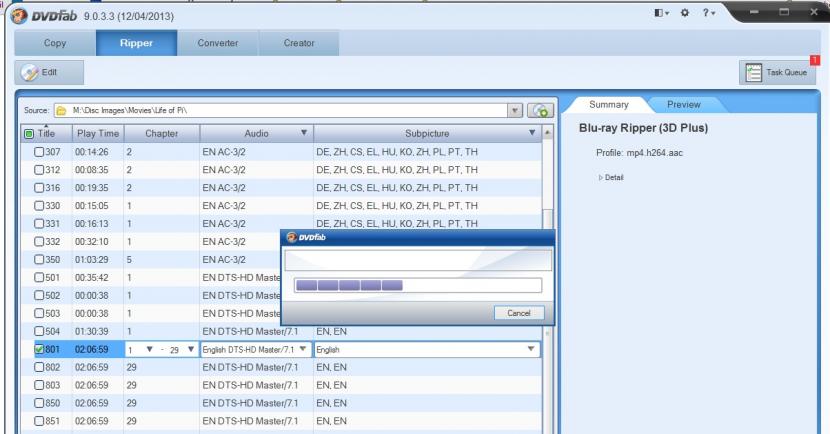This screenshot has height=434, width=830.
Task: Maximize the DVDFab window
Action: pos(784,12)
